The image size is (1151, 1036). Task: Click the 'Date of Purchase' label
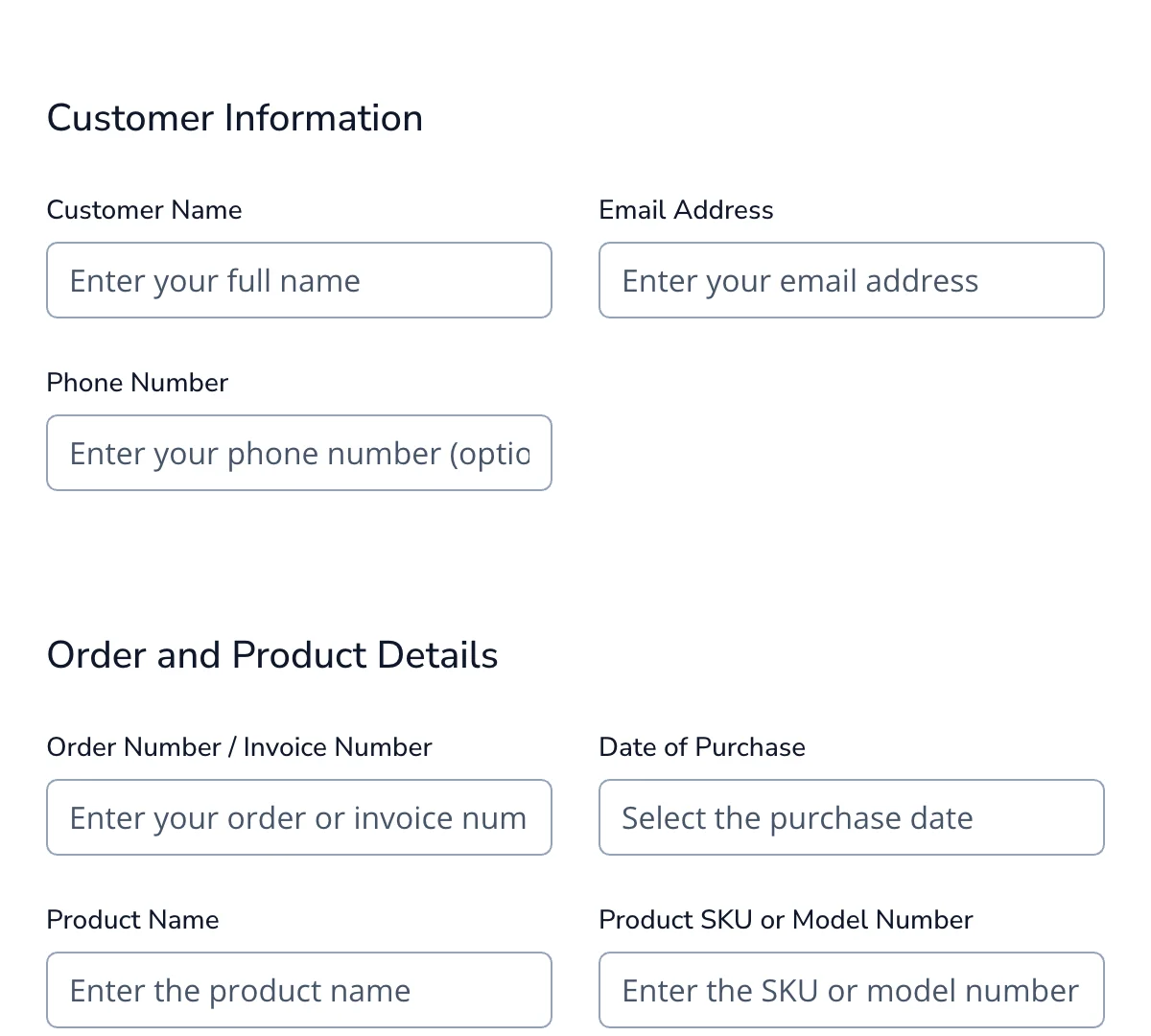pos(702,747)
